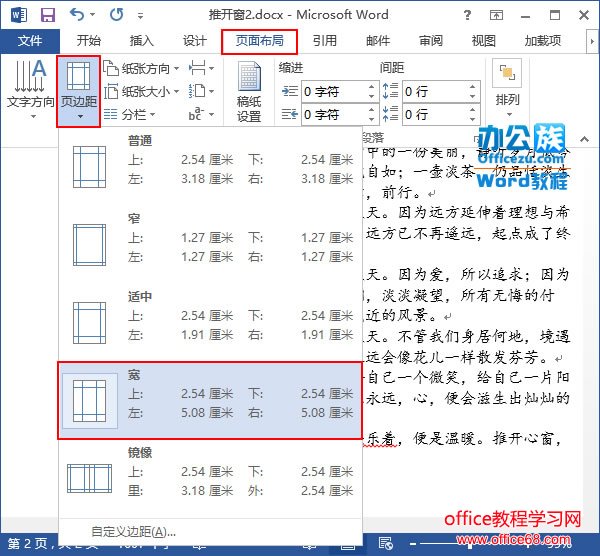Switch to the 插入 tab
Screen dimensions: 600x556
pos(141,41)
